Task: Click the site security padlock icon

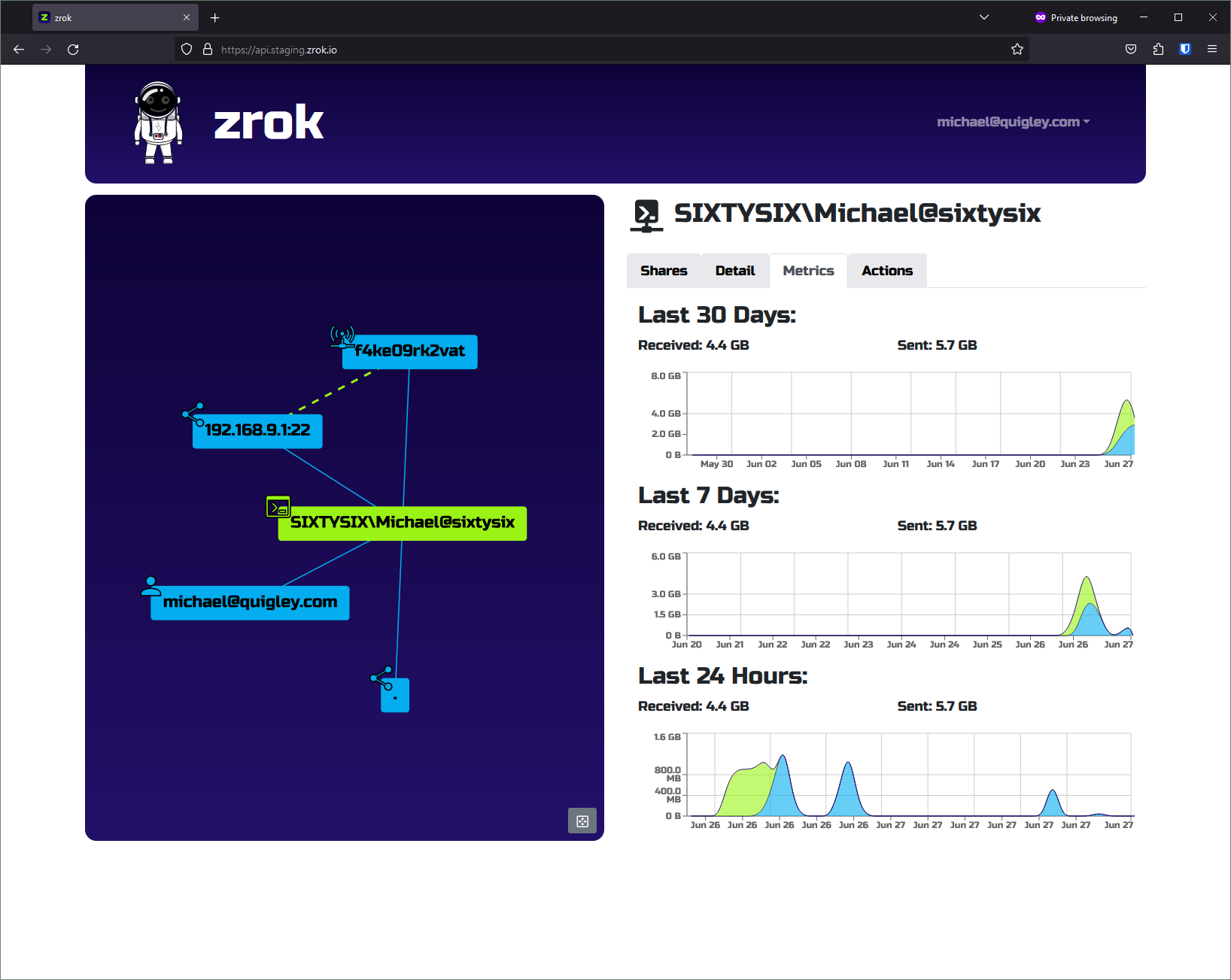Action: [x=208, y=50]
